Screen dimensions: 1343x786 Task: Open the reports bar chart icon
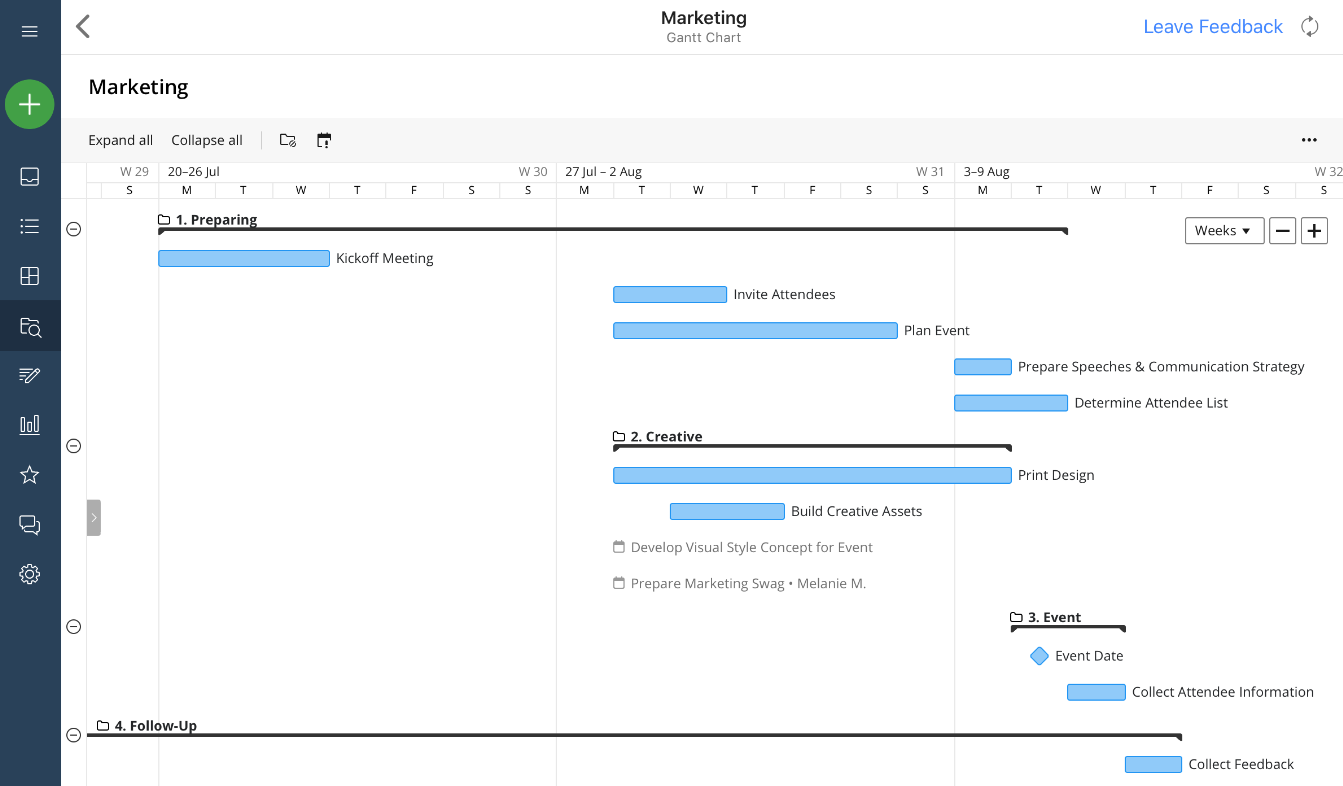point(30,425)
